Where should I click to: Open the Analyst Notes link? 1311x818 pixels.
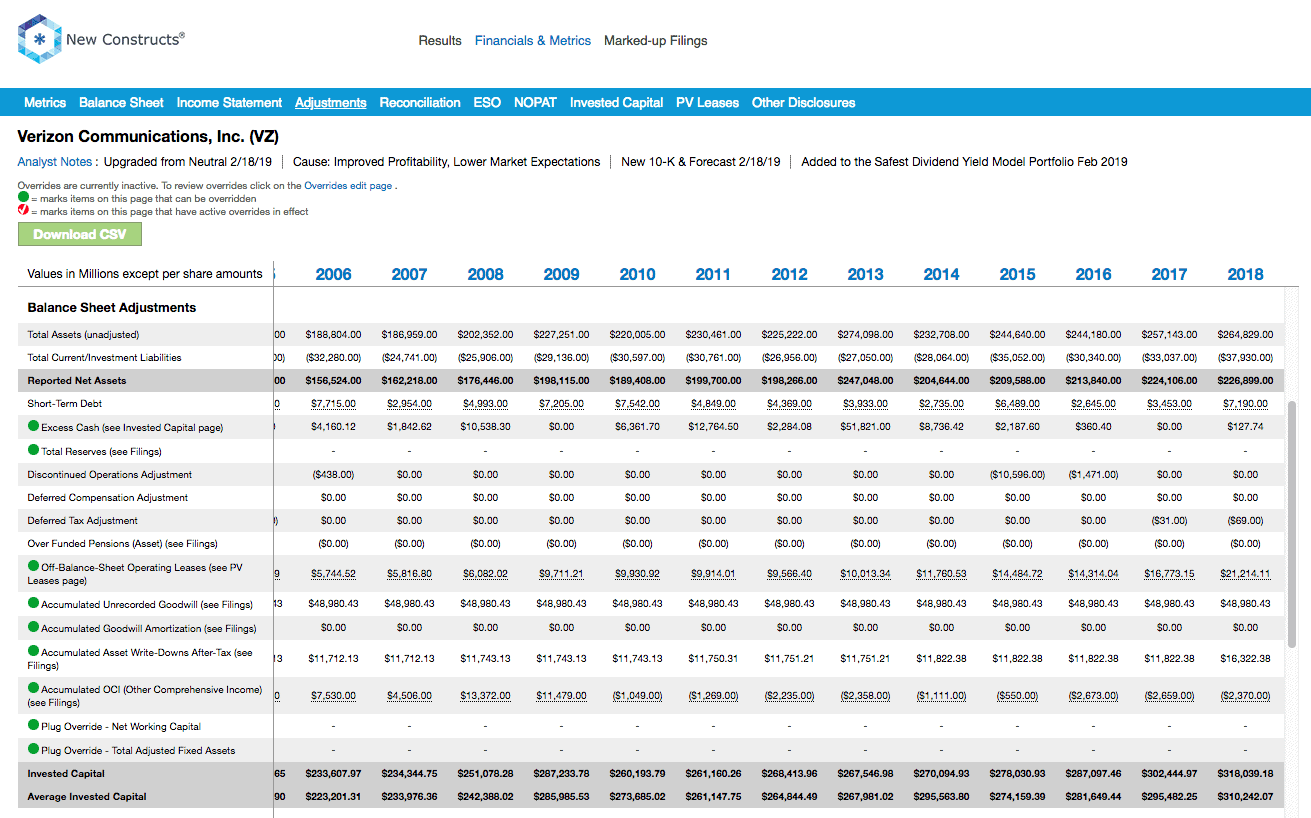57,161
